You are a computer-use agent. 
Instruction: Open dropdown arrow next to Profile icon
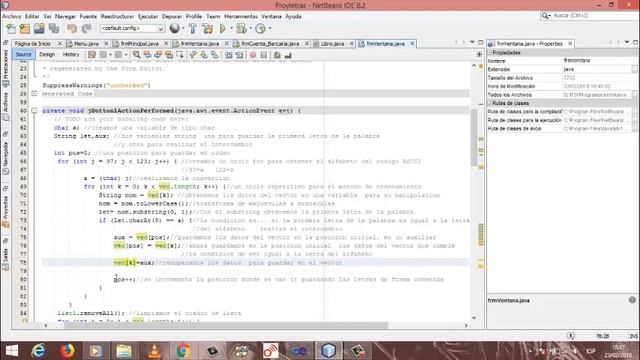[270, 29]
